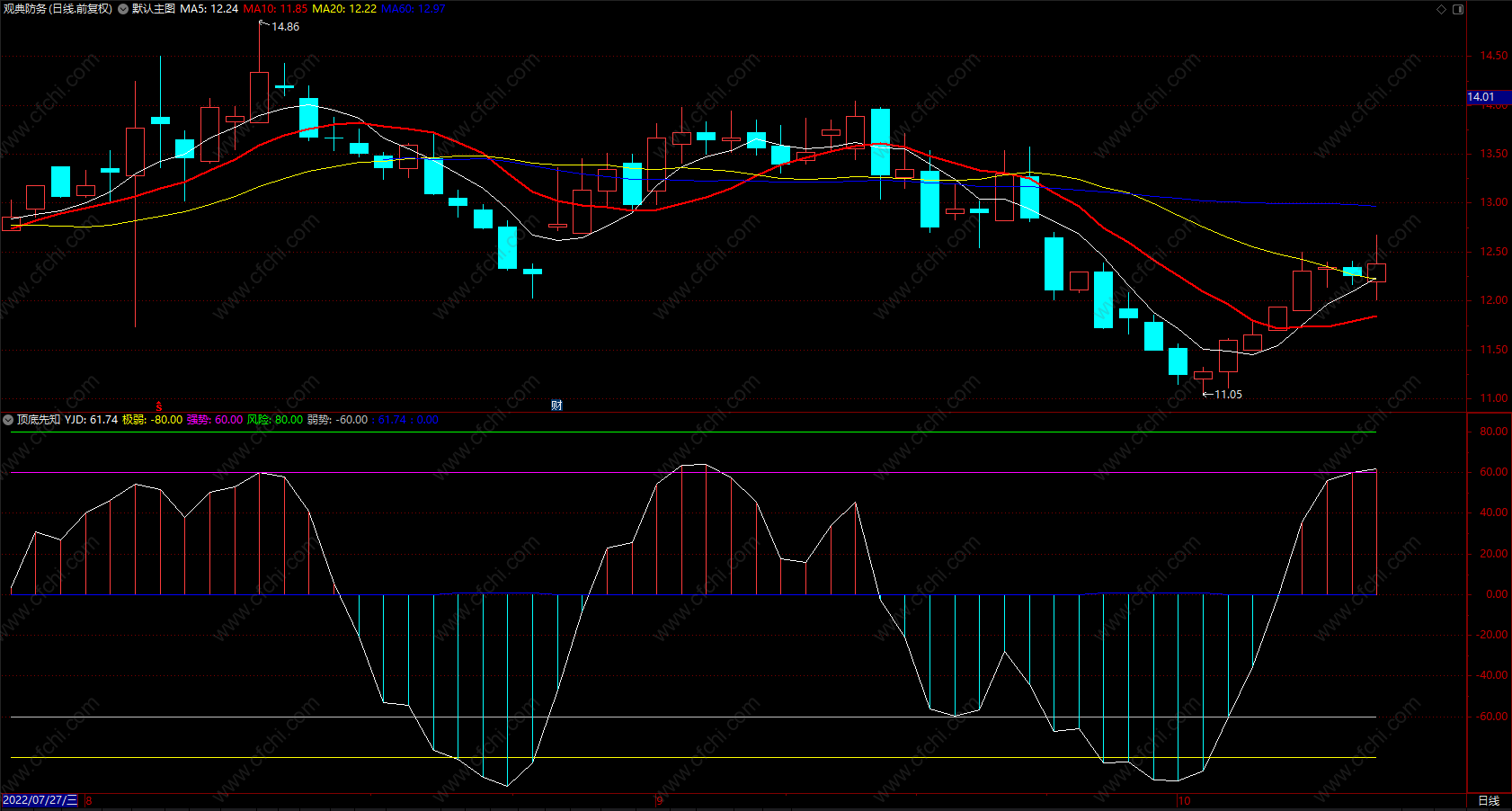Toggle the yellow MA20 legend label
Screen dimensions: 1512x811
(x=344, y=9)
